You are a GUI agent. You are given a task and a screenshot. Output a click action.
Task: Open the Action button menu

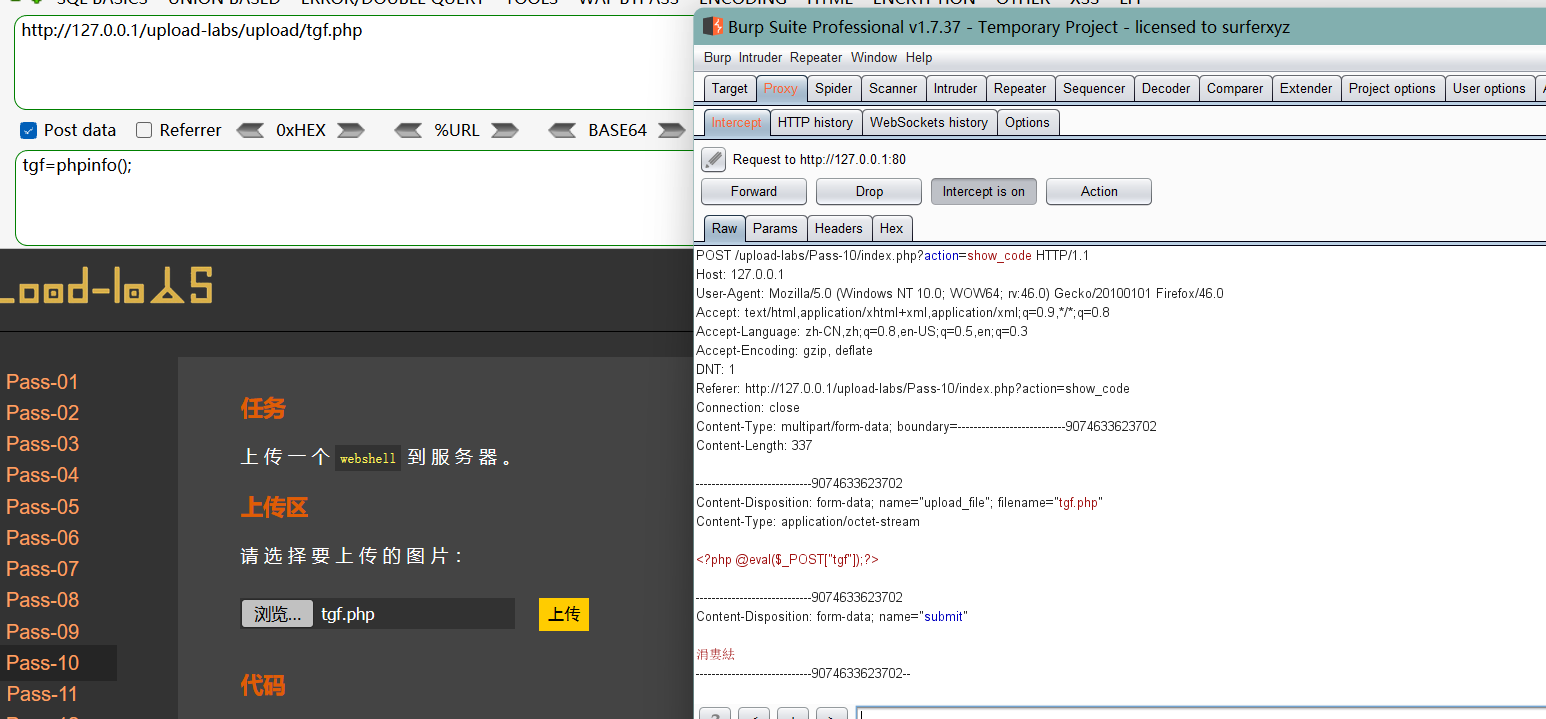click(1099, 191)
